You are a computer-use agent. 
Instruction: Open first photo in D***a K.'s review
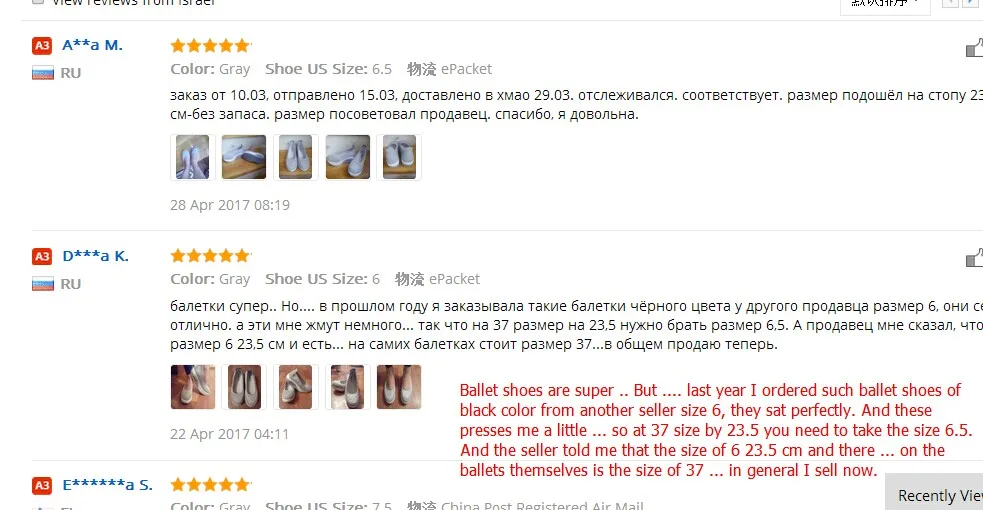pyautogui.click(x=192, y=387)
